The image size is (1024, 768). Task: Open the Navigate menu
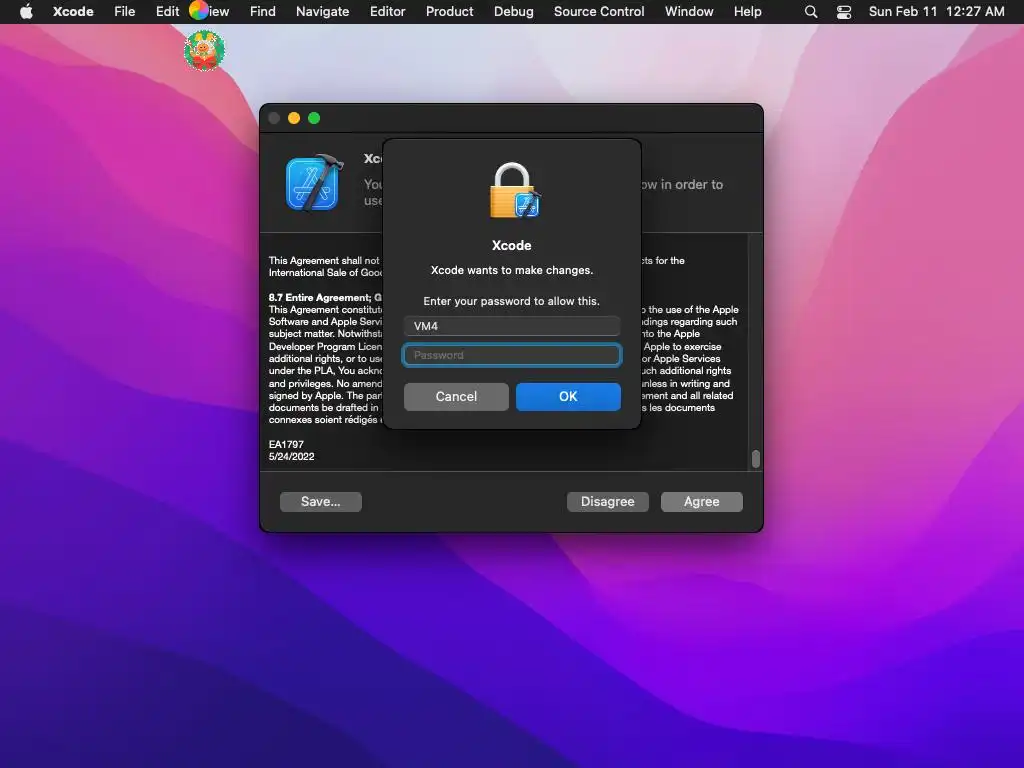coord(322,11)
